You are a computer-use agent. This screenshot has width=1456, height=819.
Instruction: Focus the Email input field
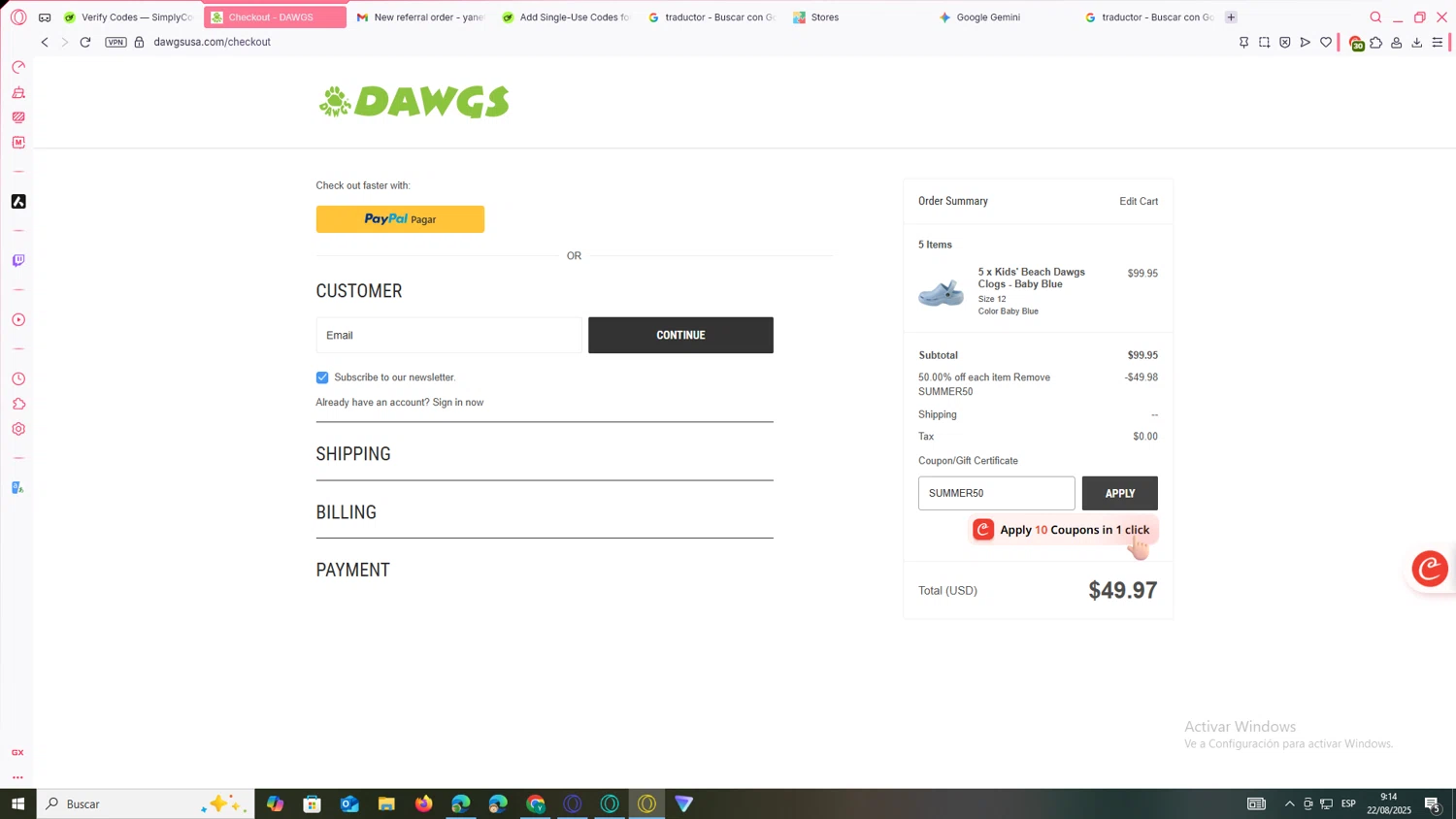click(448, 335)
